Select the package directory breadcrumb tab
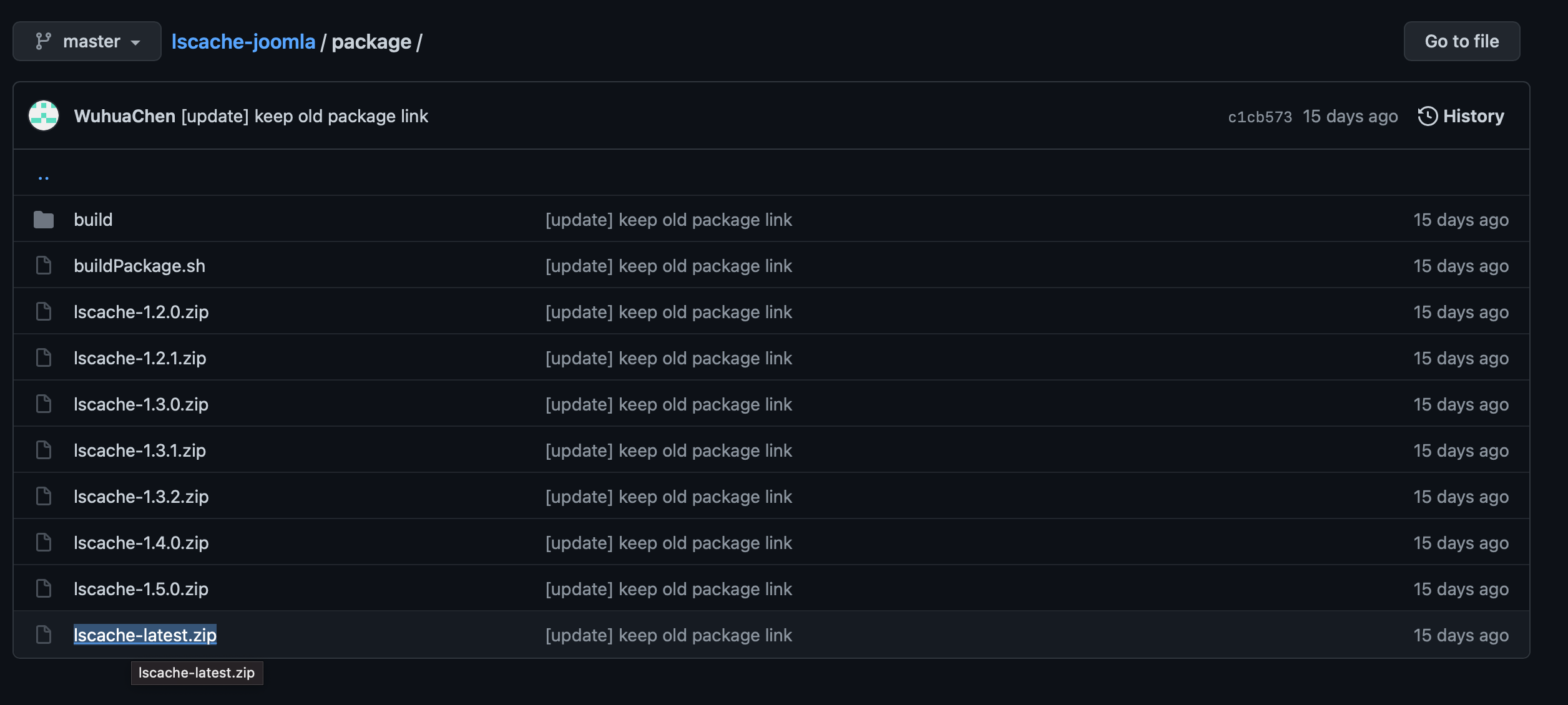The height and width of the screenshot is (705, 1568). 370,40
